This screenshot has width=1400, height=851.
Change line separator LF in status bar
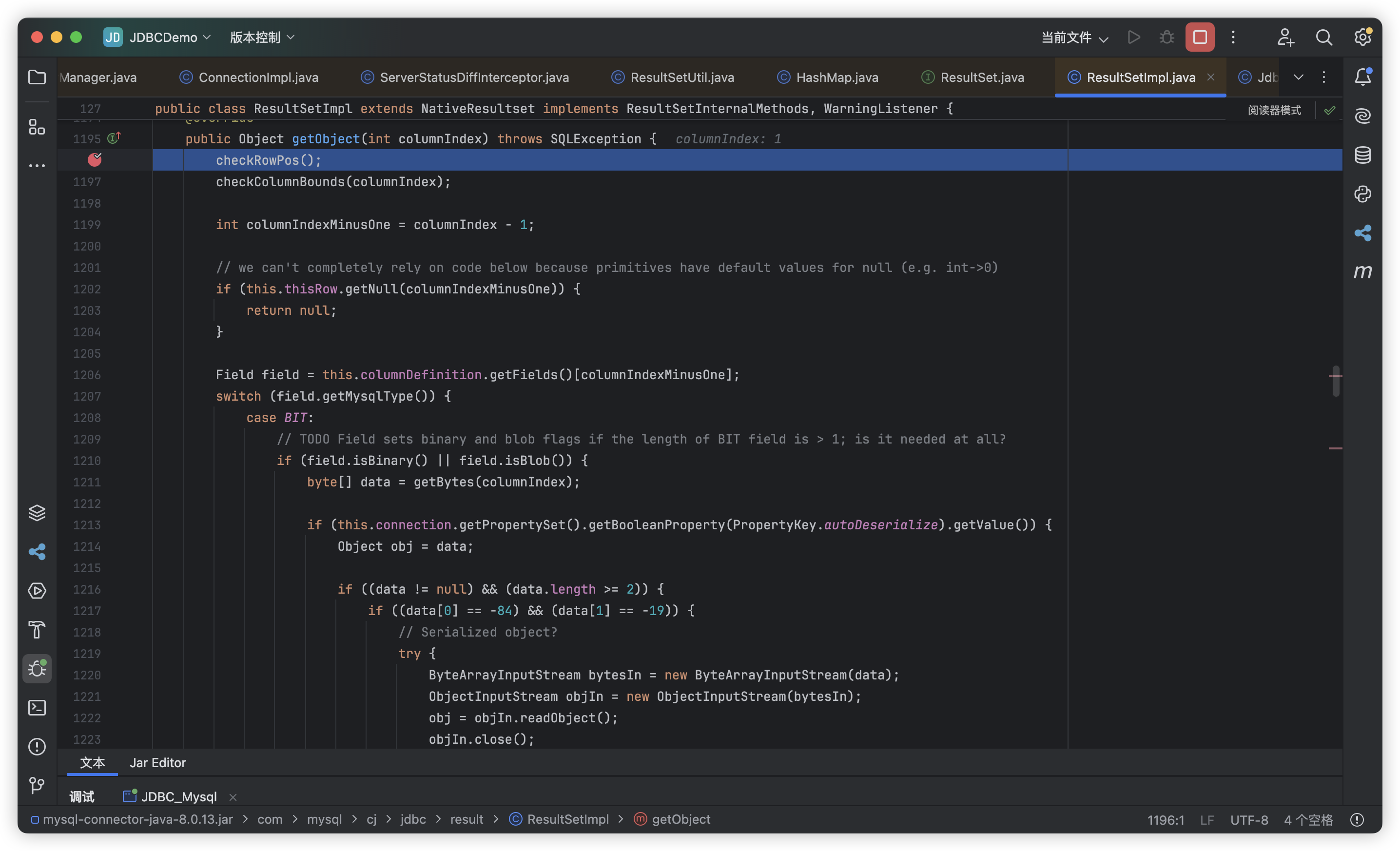[1207, 820]
